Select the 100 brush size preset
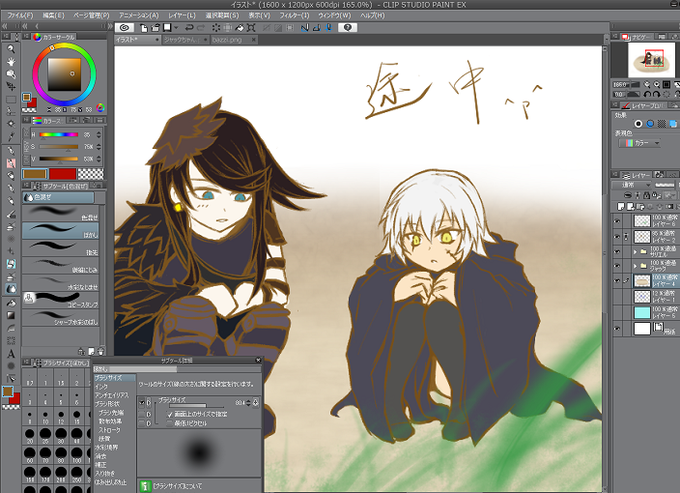680x493 pixels. click(x=76, y=453)
